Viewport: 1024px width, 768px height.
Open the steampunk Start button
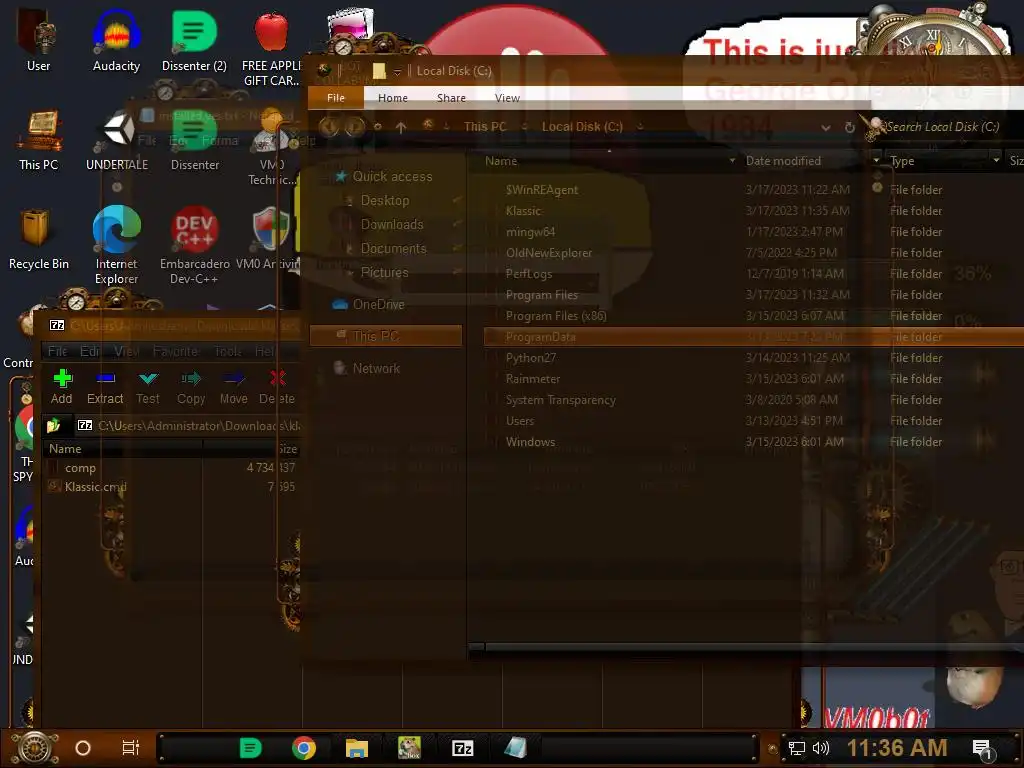coord(35,748)
